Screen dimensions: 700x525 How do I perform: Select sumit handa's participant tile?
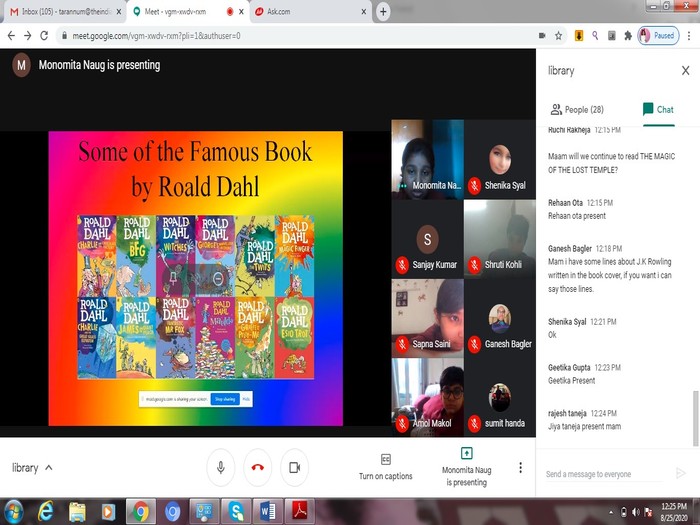500,397
